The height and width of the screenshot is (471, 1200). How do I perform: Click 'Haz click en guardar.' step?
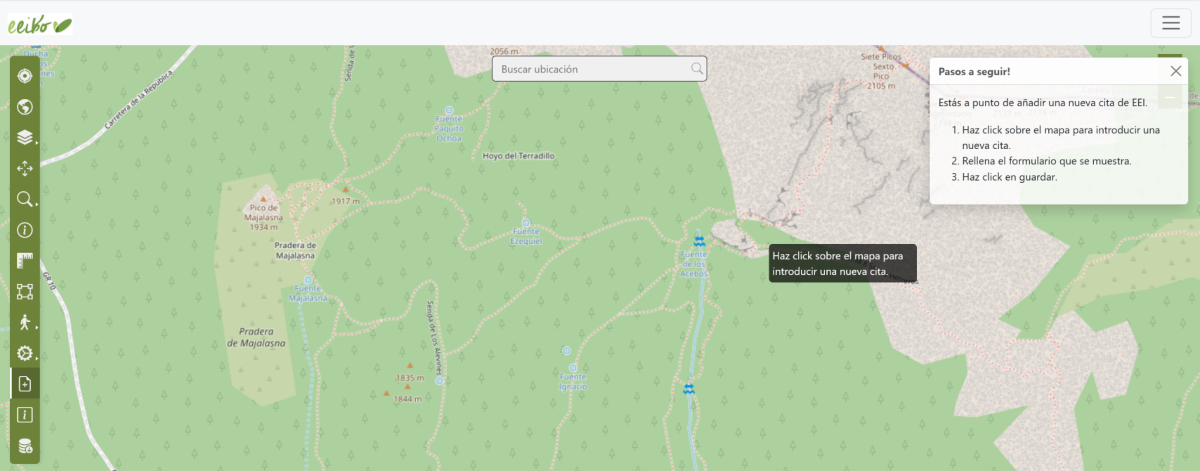coord(1009,177)
